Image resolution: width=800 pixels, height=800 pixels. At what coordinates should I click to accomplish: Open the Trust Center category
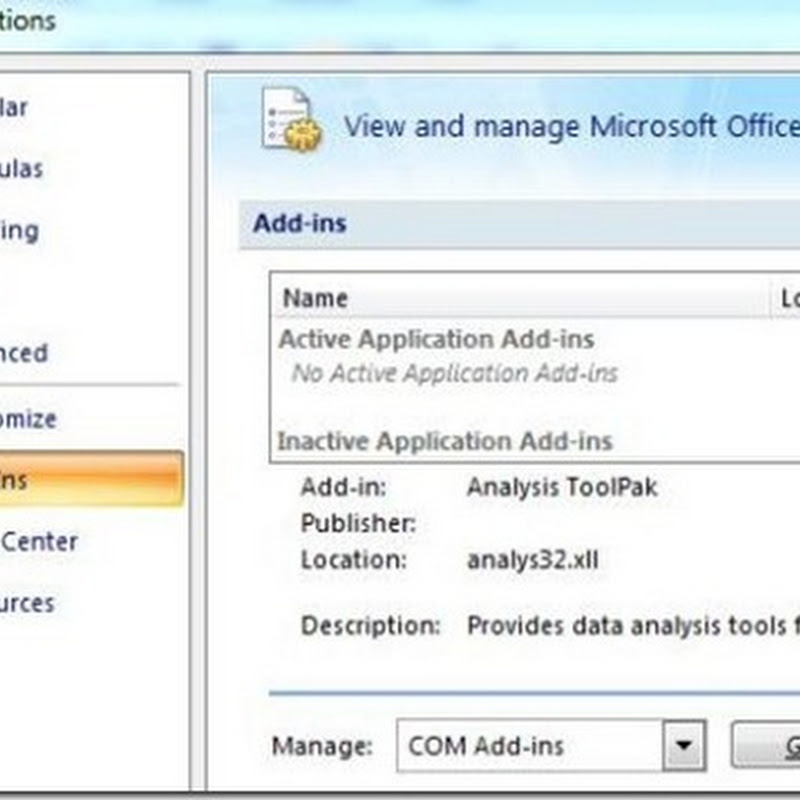click(x=40, y=541)
